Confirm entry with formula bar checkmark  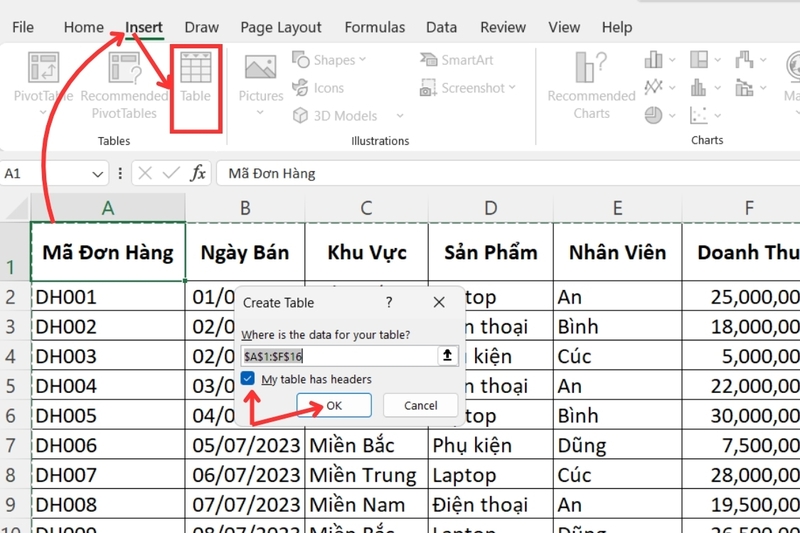pyautogui.click(x=171, y=173)
